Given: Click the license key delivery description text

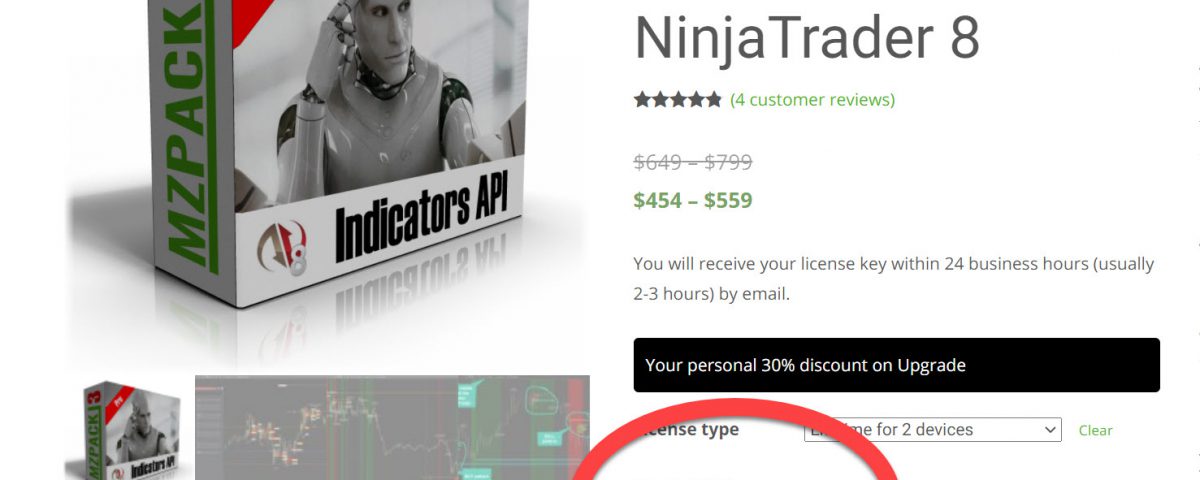Looking at the screenshot, I should point(894,279).
